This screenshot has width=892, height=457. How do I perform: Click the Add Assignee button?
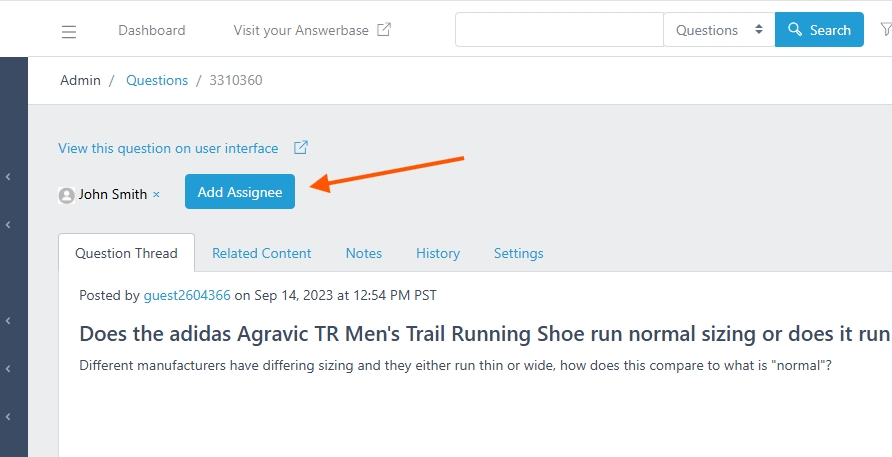239,192
